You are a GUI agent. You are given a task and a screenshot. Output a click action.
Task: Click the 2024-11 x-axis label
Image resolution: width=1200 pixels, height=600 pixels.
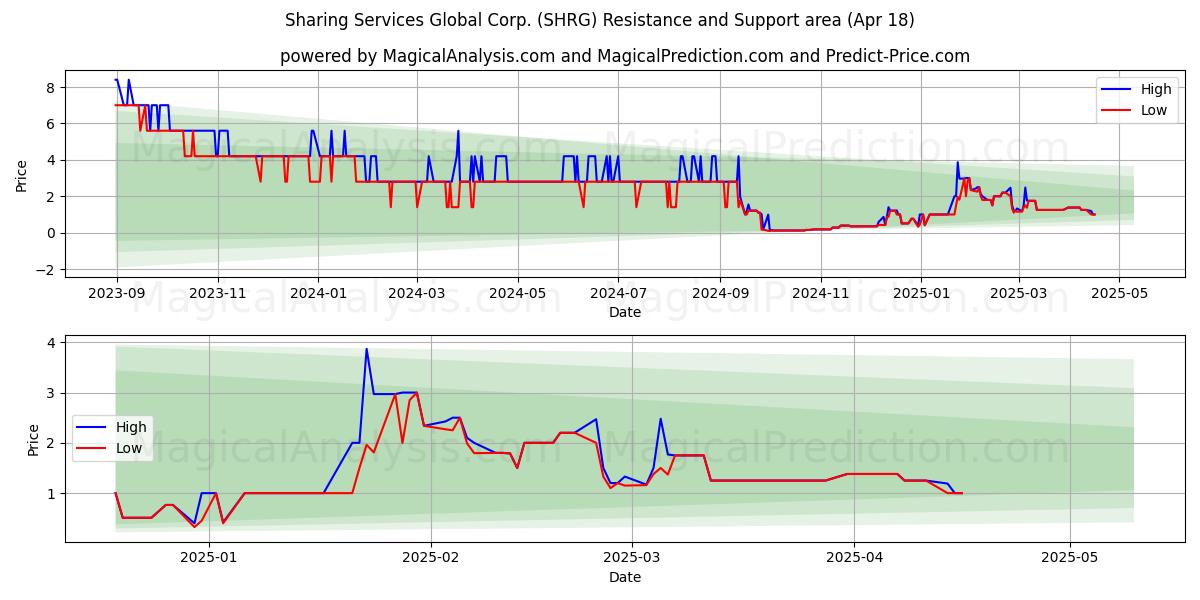click(x=820, y=296)
